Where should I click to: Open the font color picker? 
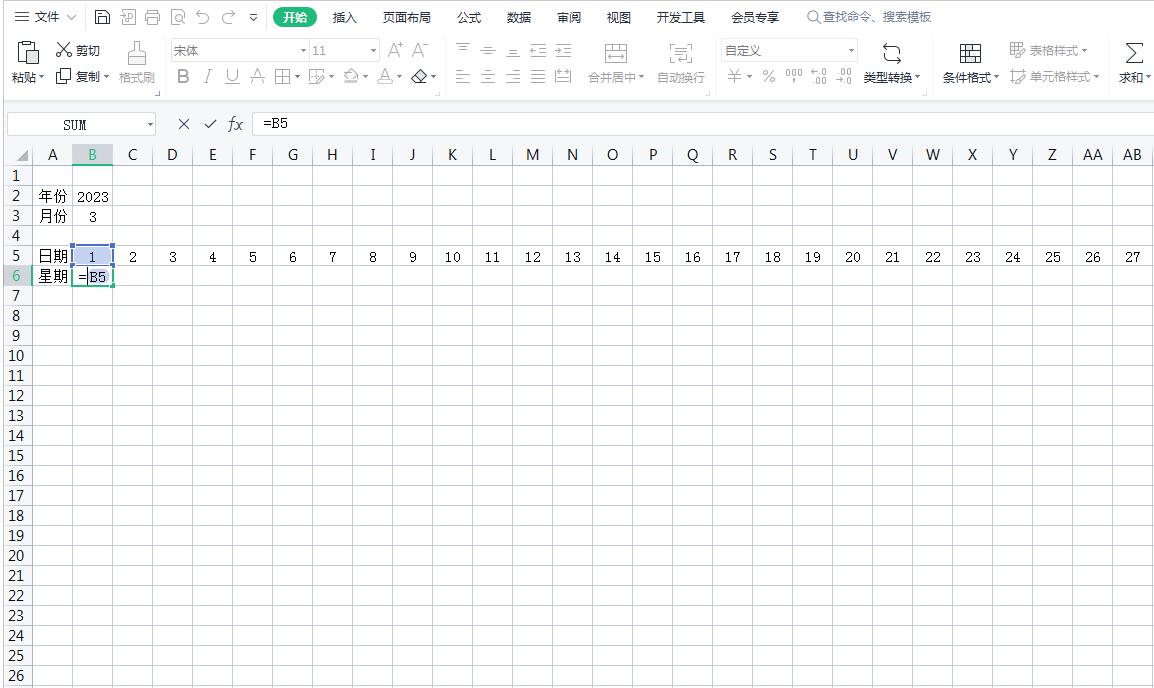click(x=387, y=75)
